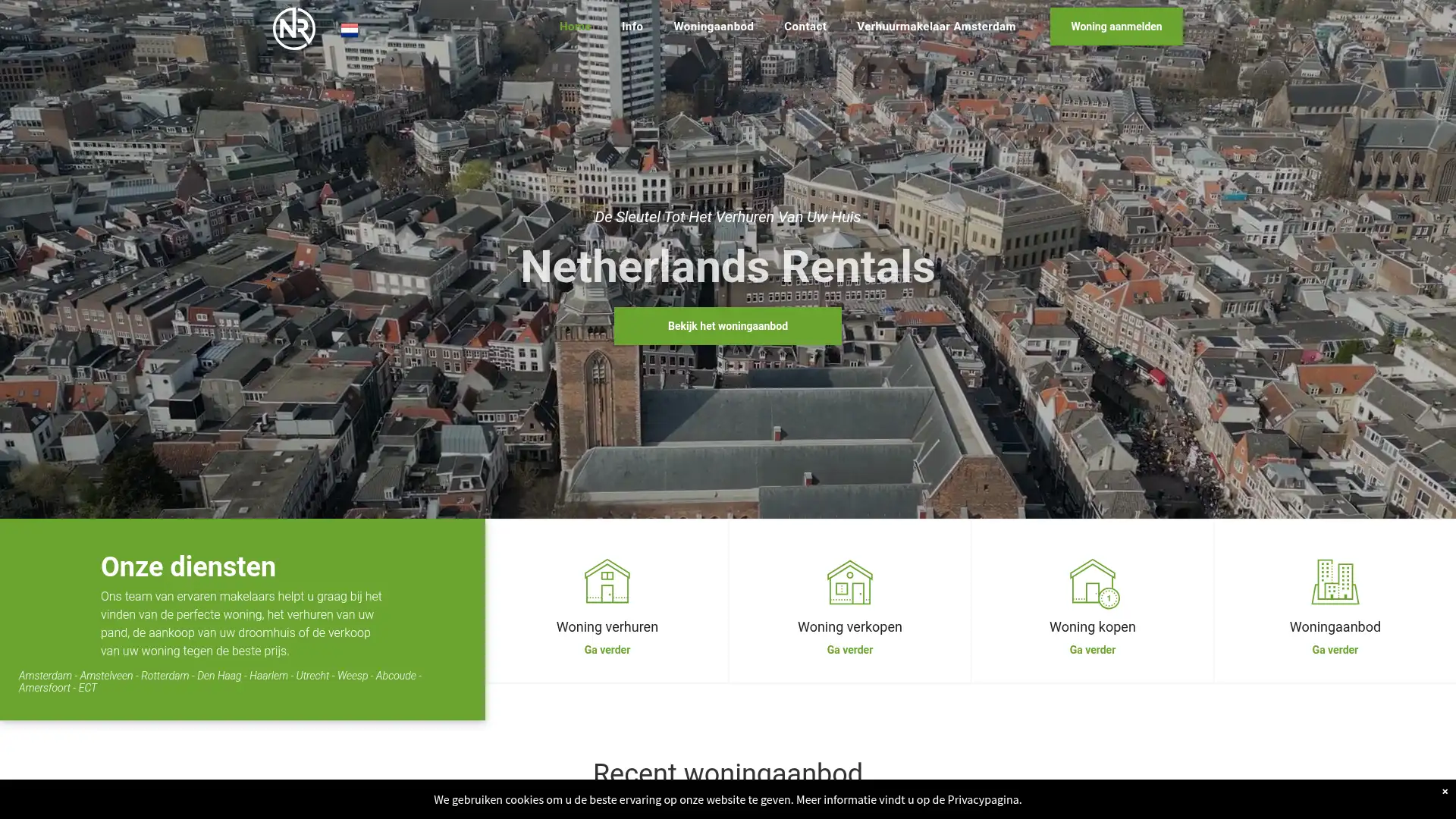Navigate to the Home menu item
The height and width of the screenshot is (819, 1456).
pos(575,26)
